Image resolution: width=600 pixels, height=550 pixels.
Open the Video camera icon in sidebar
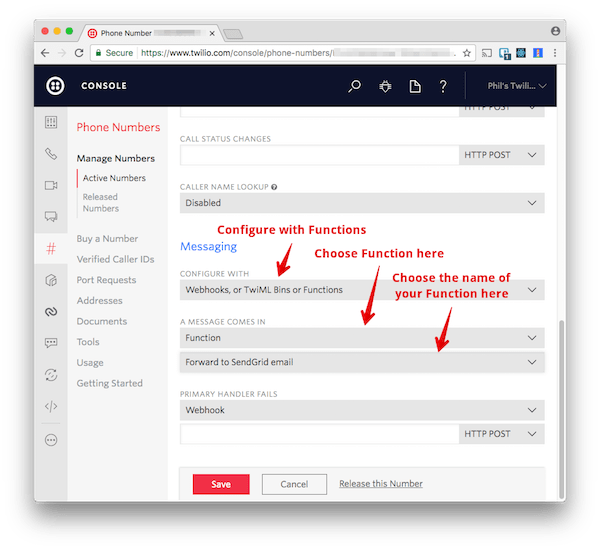pyautogui.click(x=51, y=185)
